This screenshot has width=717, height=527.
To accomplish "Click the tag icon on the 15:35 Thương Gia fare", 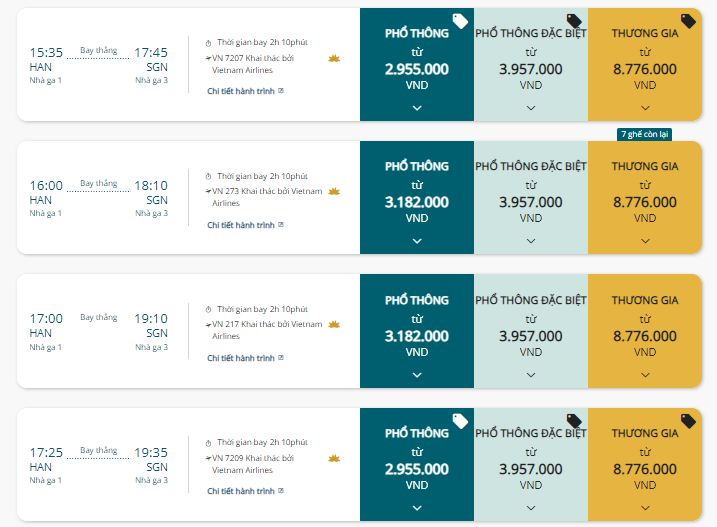I will pos(688,21).
